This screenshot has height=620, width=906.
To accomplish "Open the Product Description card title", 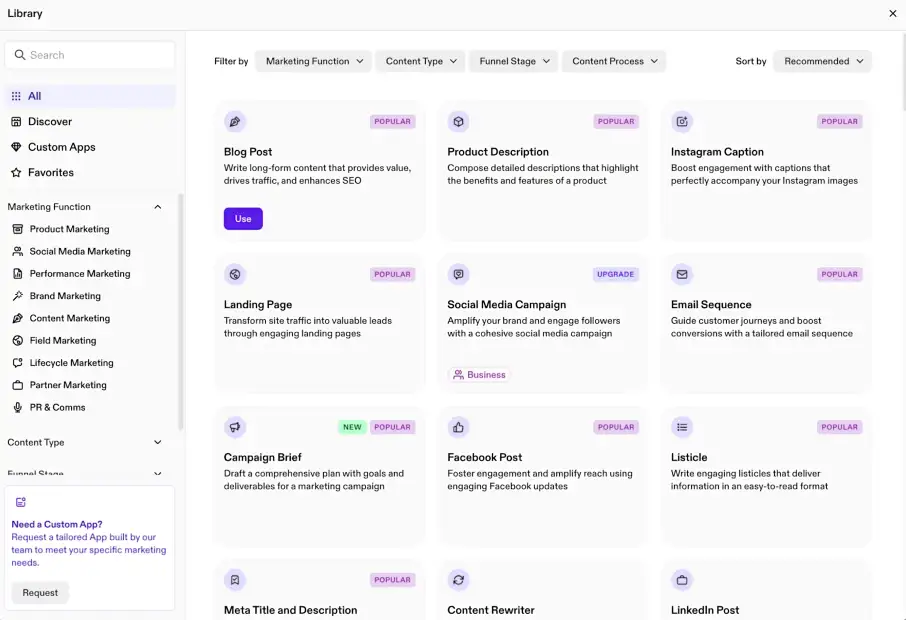I will point(497,152).
